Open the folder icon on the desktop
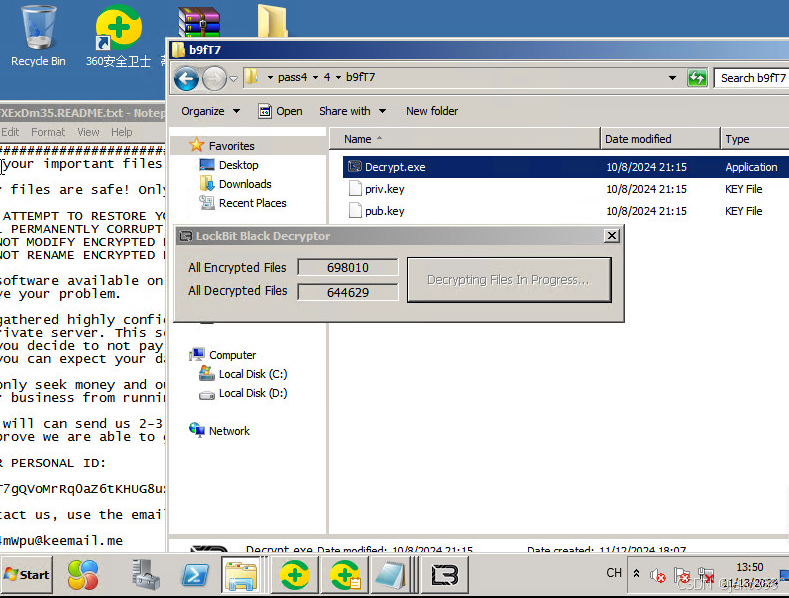The width and height of the screenshot is (789, 598). coord(273,20)
